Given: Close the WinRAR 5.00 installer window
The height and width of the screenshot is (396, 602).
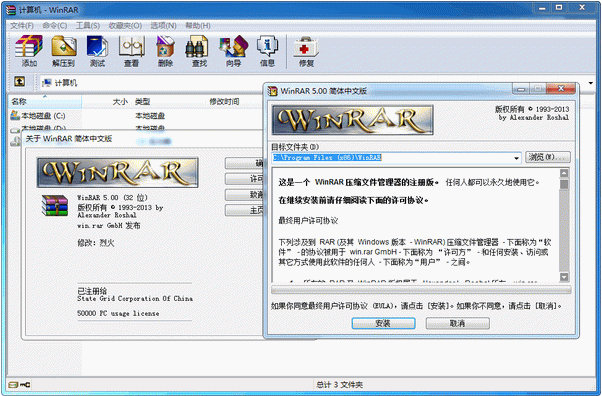Looking at the screenshot, I should [561, 89].
